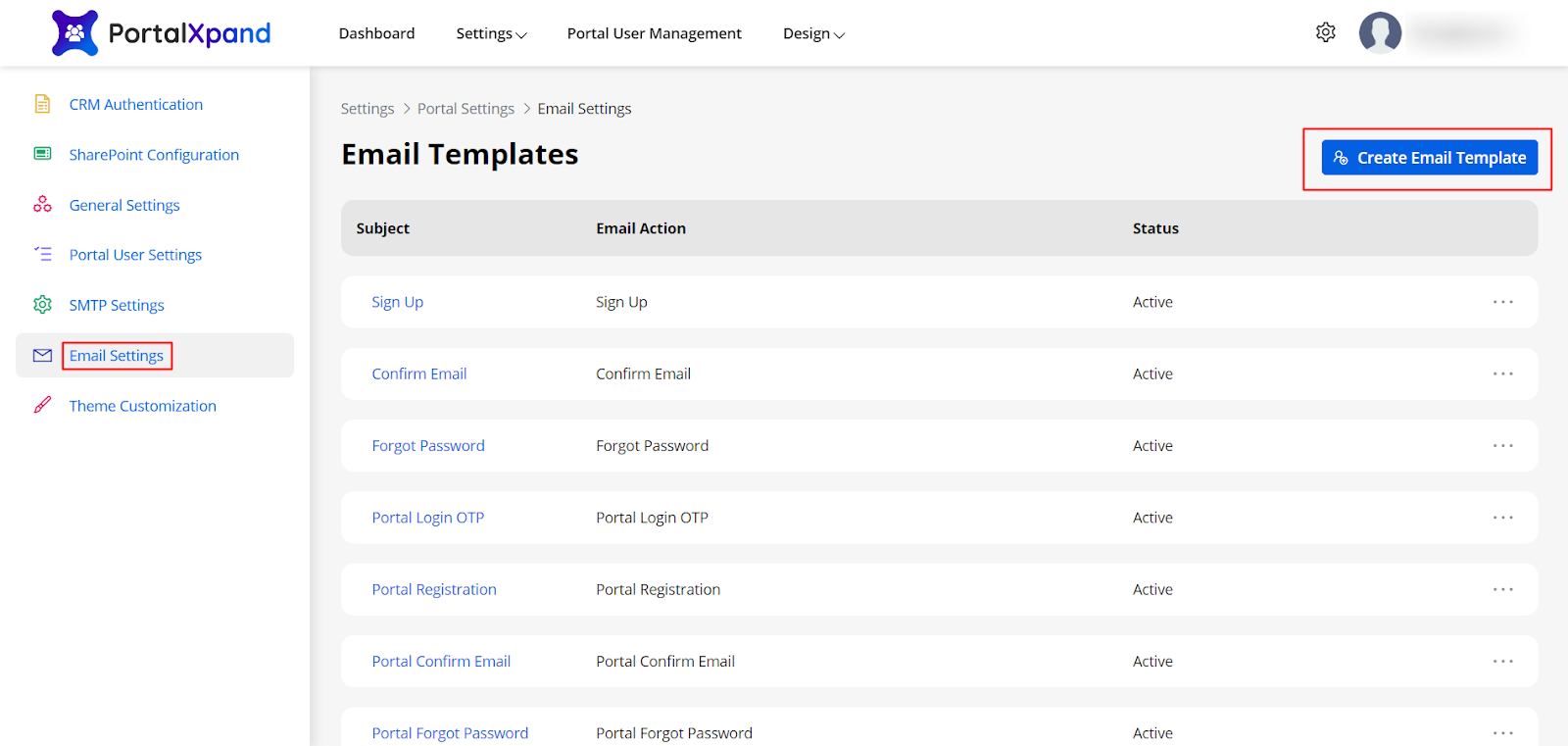Click the Email Settings envelope icon
The width and height of the screenshot is (1568, 746).
click(42, 356)
